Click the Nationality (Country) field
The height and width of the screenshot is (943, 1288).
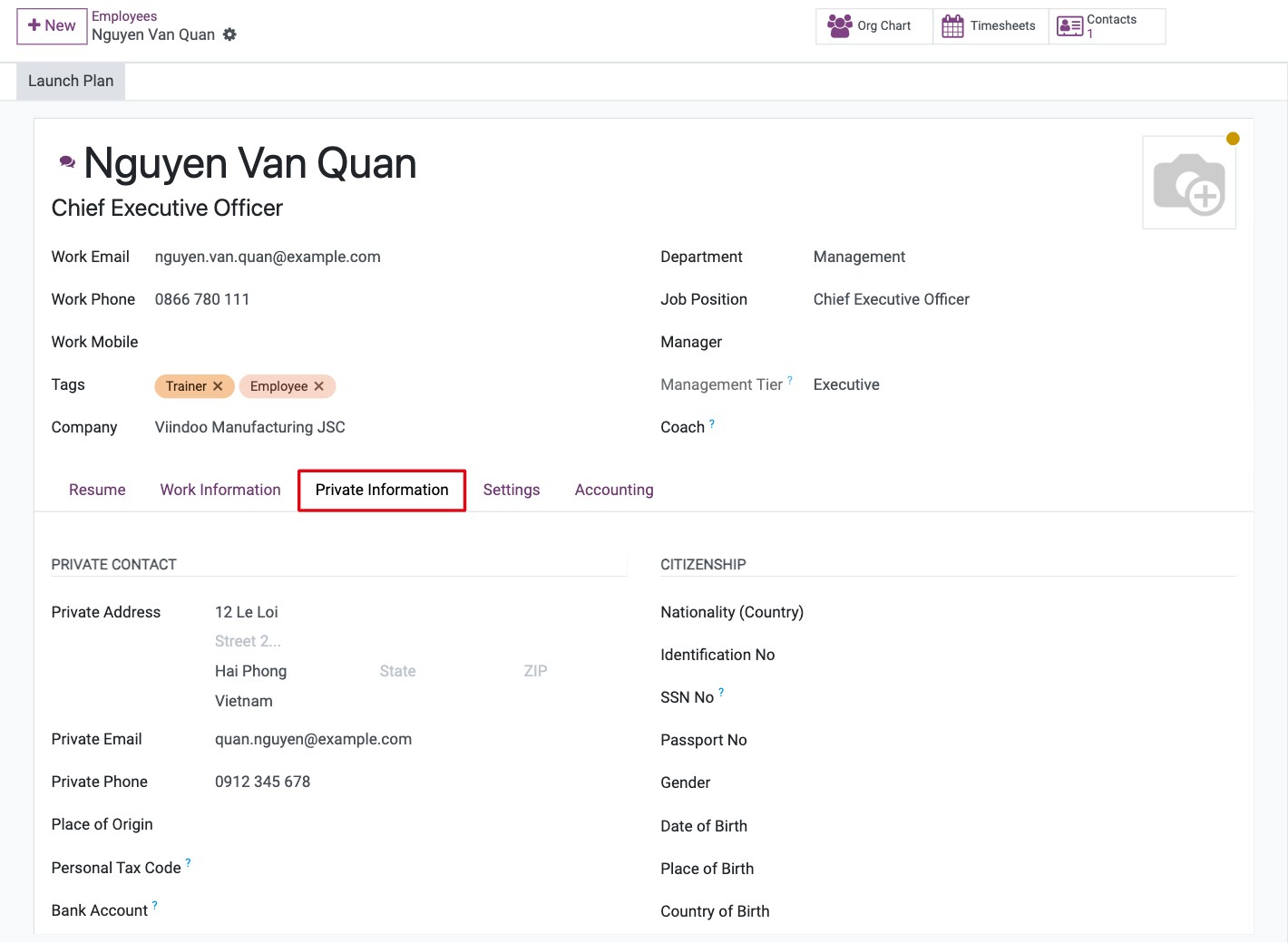(1029, 613)
